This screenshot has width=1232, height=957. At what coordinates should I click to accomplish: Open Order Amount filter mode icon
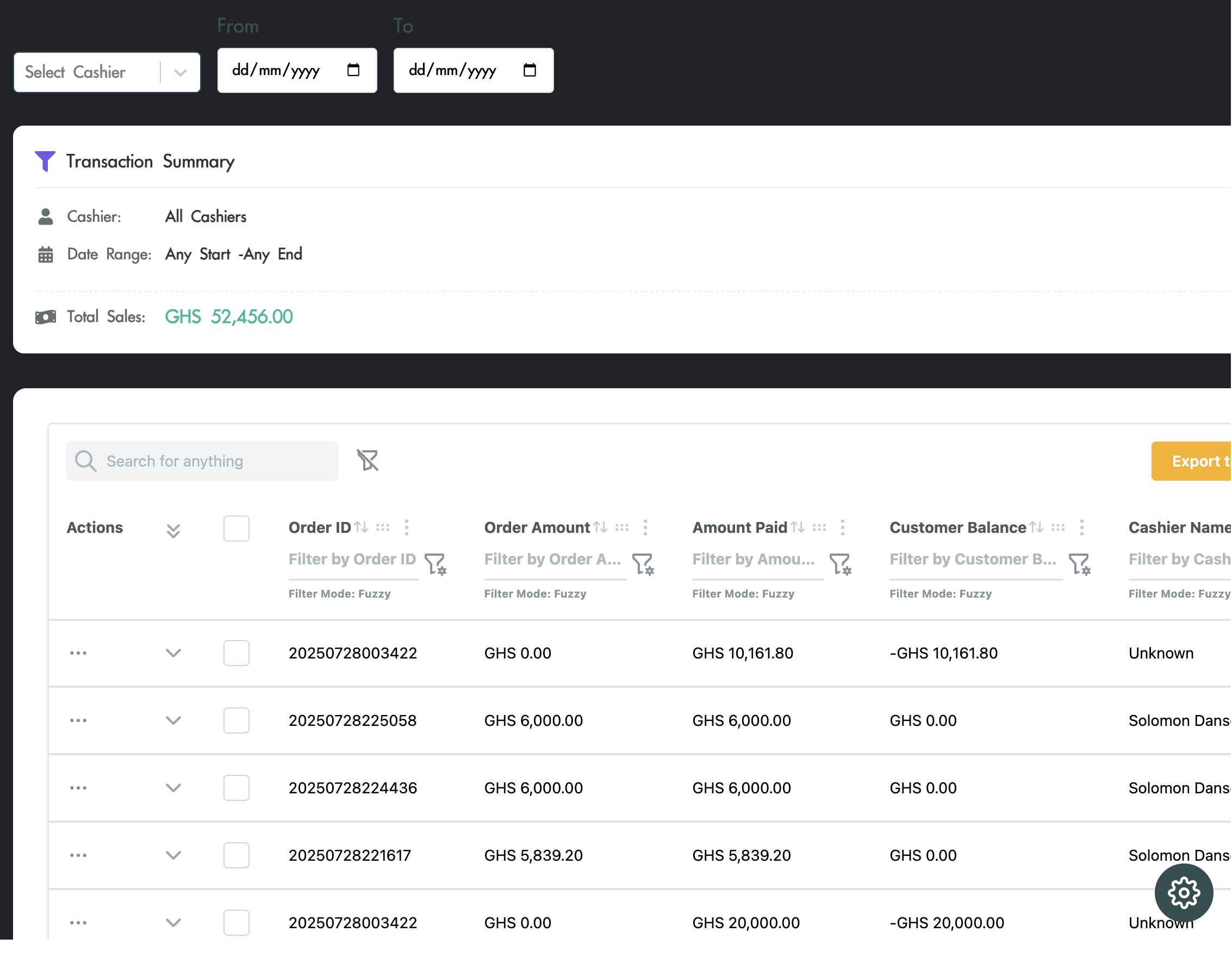[643, 563]
